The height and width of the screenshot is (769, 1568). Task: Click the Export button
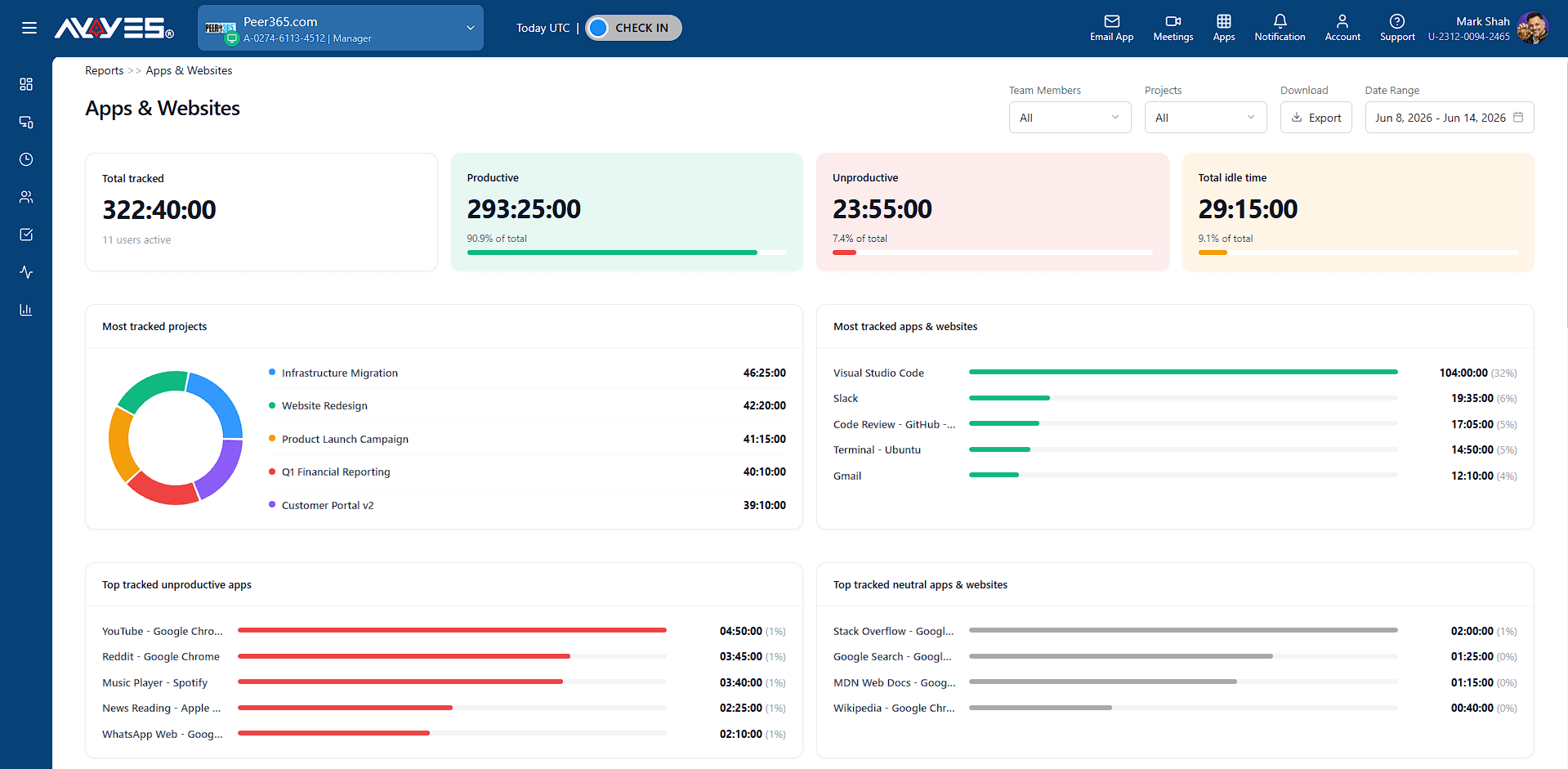click(x=1316, y=118)
